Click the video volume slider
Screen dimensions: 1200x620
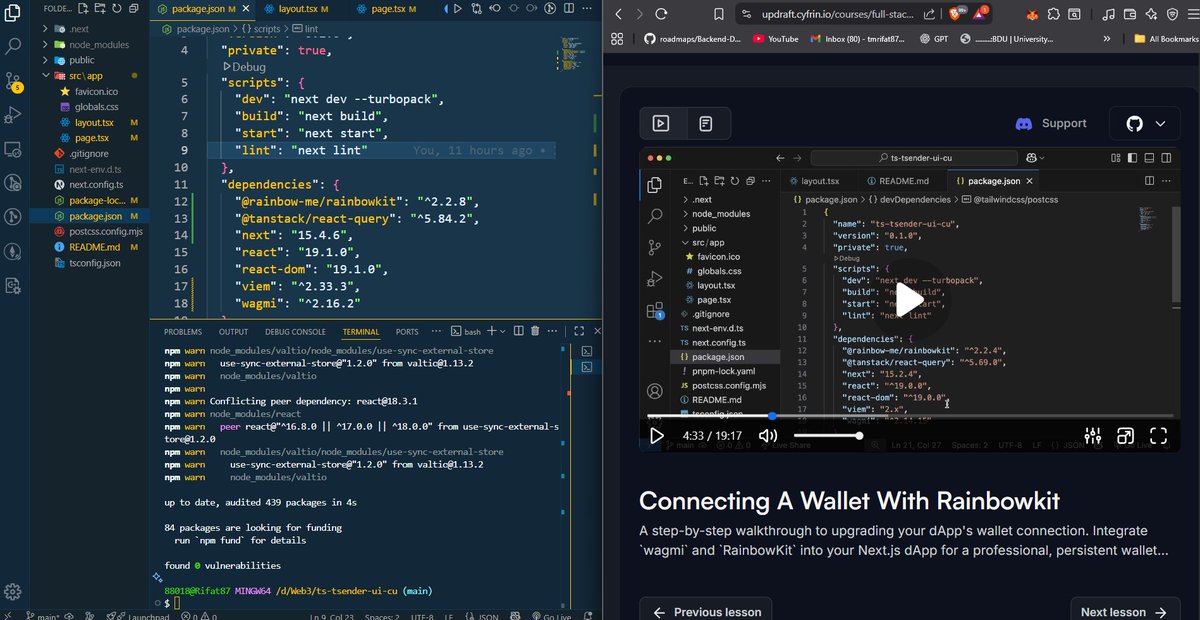click(826, 435)
